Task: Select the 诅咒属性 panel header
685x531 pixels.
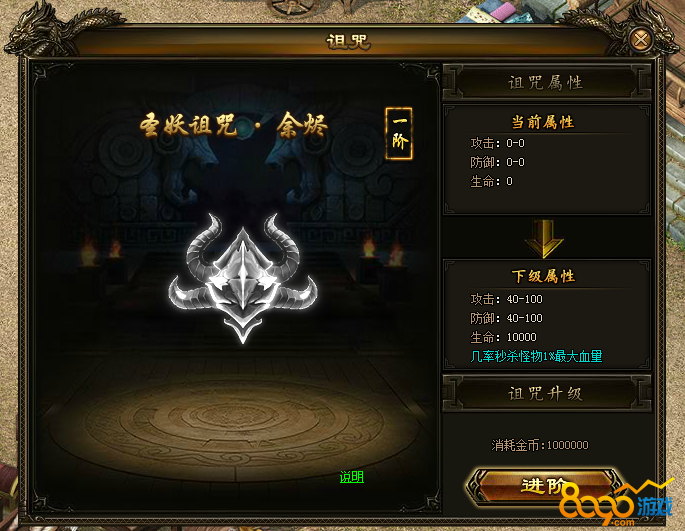Action: (547, 82)
